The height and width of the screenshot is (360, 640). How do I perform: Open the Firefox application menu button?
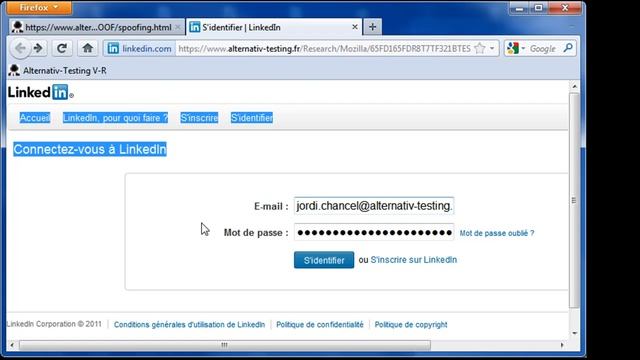tap(39, 7)
